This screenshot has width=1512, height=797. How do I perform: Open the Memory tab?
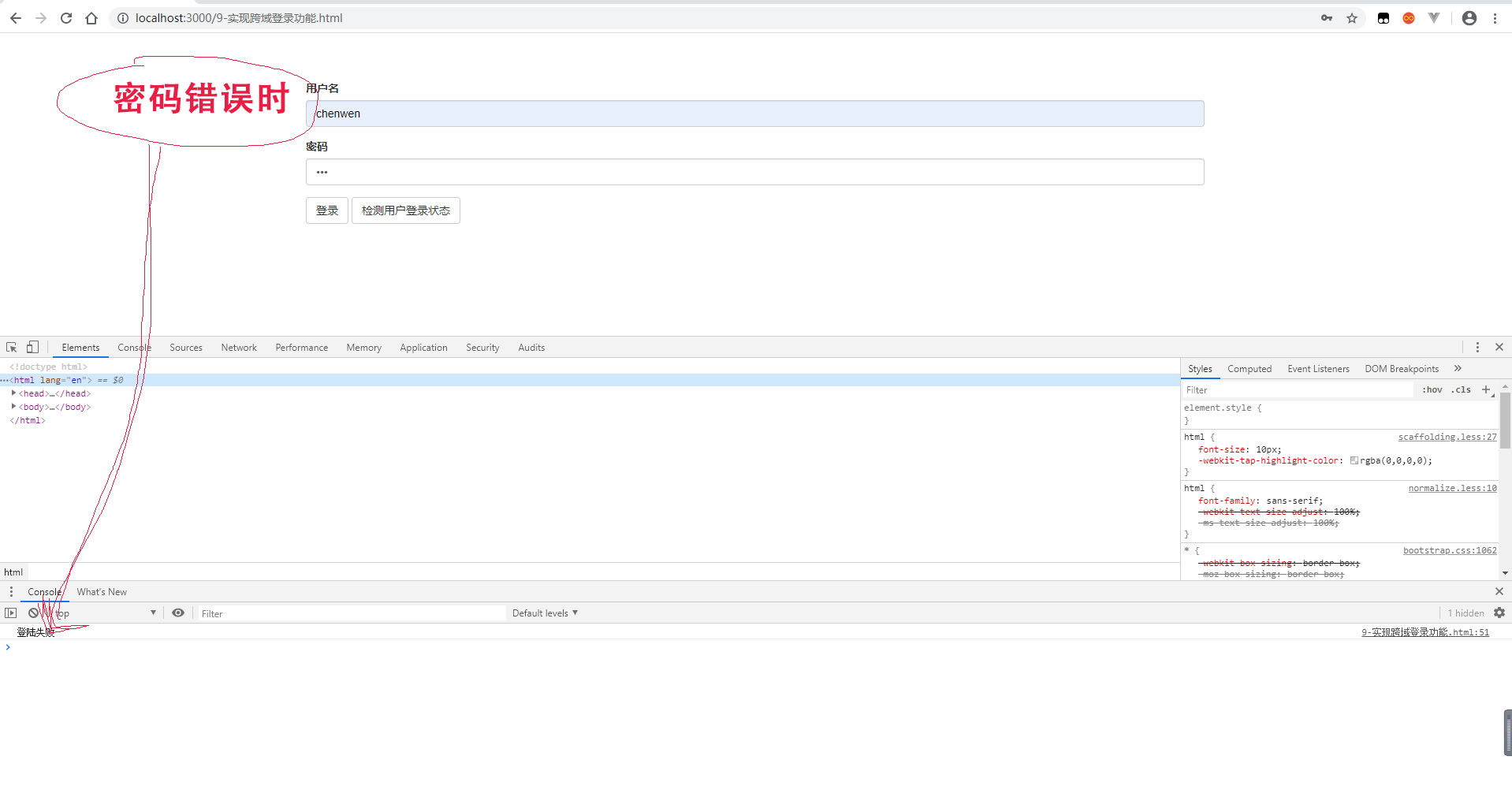pyautogui.click(x=364, y=347)
